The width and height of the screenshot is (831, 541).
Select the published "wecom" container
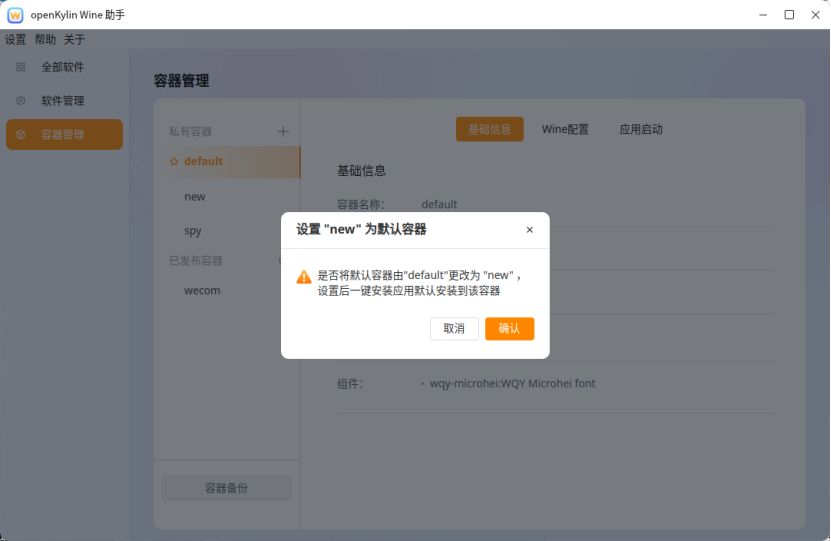click(x=202, y=291)
